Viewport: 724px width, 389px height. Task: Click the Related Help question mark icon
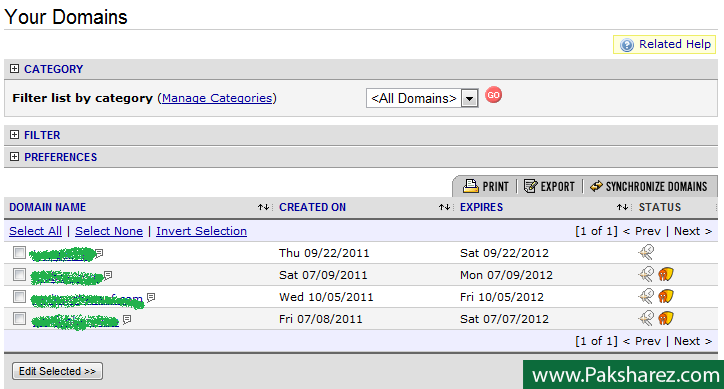pyautogui.click(x=627, y=45)
